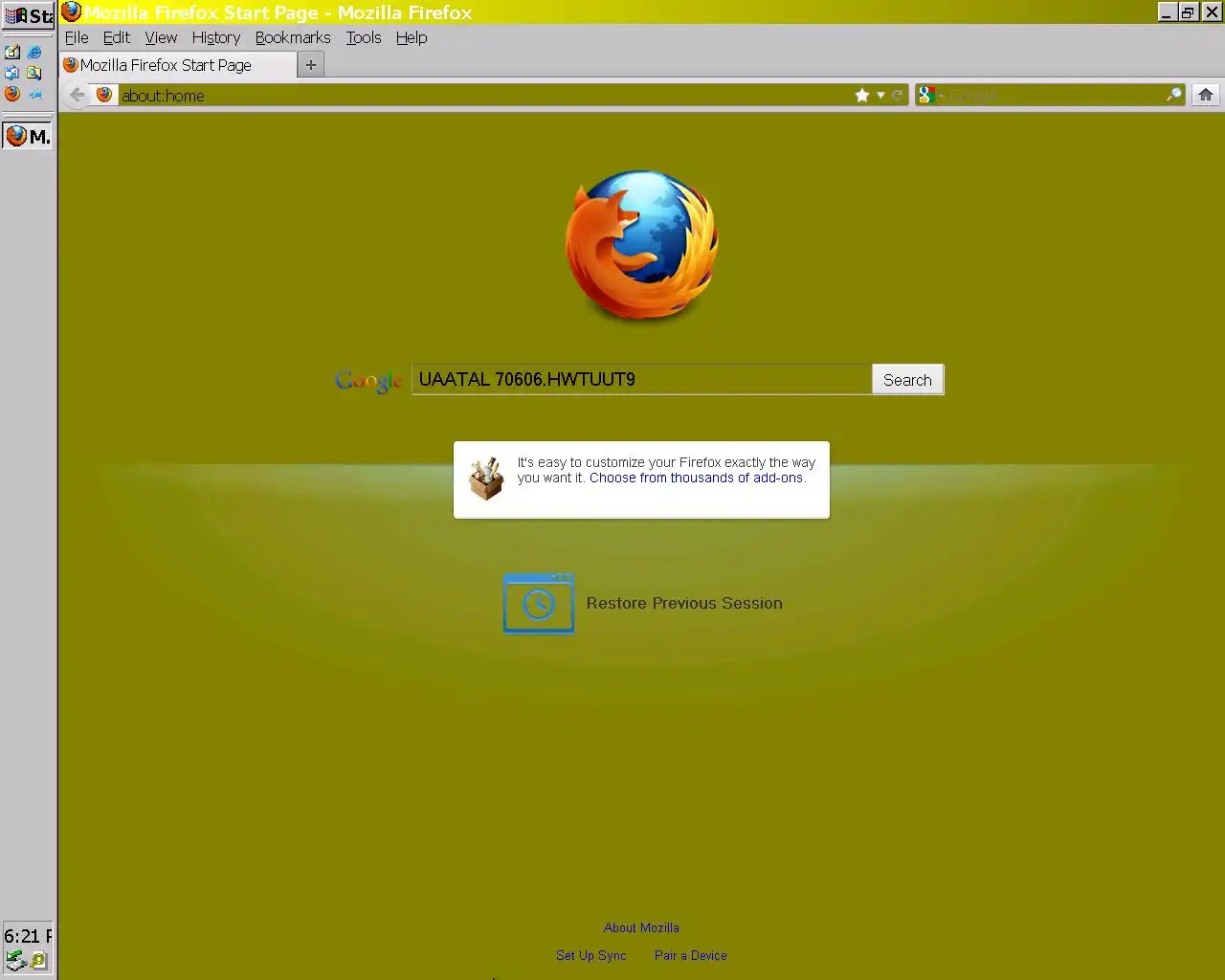Image resolution: width=1225 pixels, height=980 pixels.
Task: Expand the URL history dropdown arrow
Action: coord(880,95)
